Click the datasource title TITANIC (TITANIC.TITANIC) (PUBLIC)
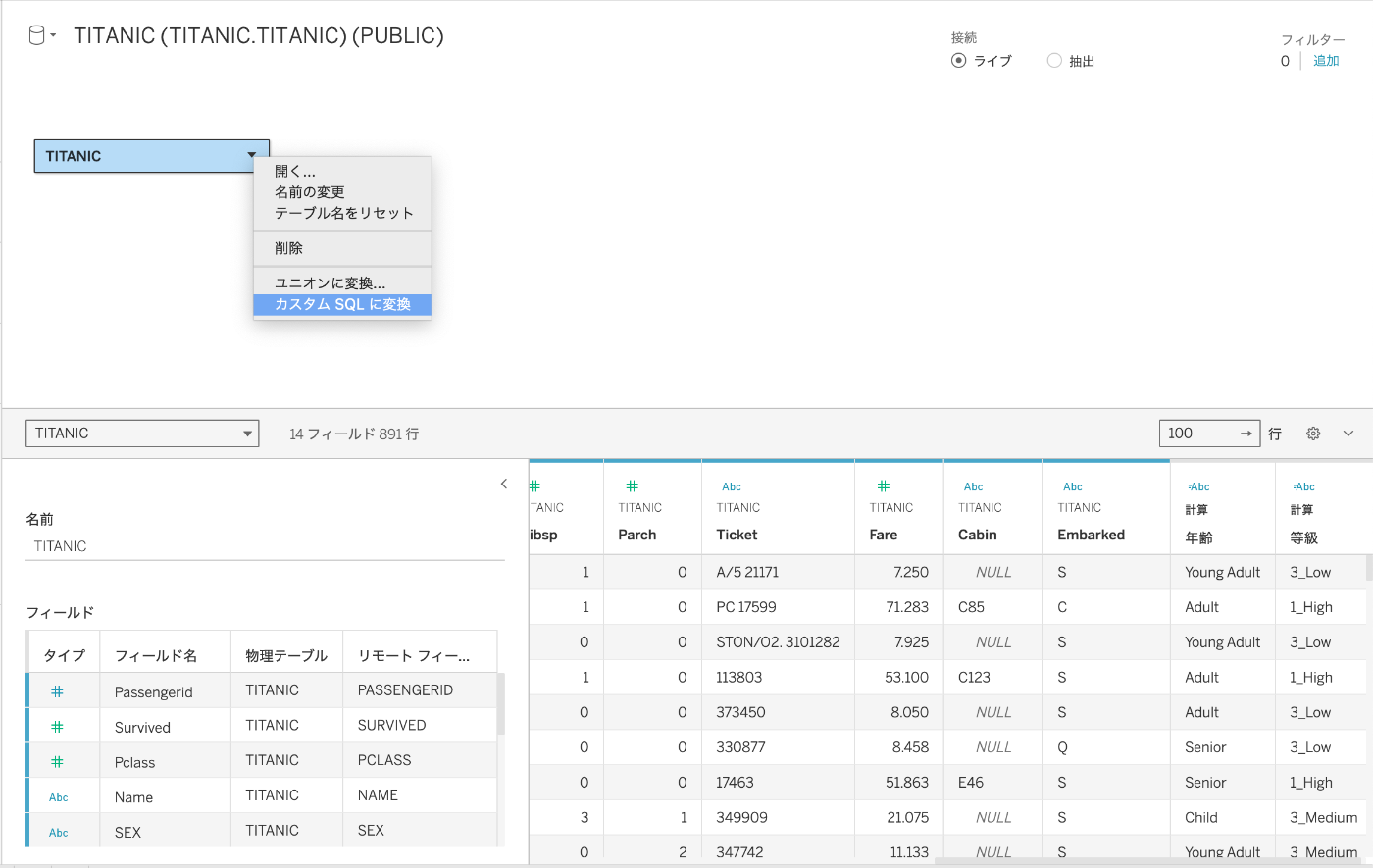Viewport: 1373px width, 868px height. [x=259, y=36]
